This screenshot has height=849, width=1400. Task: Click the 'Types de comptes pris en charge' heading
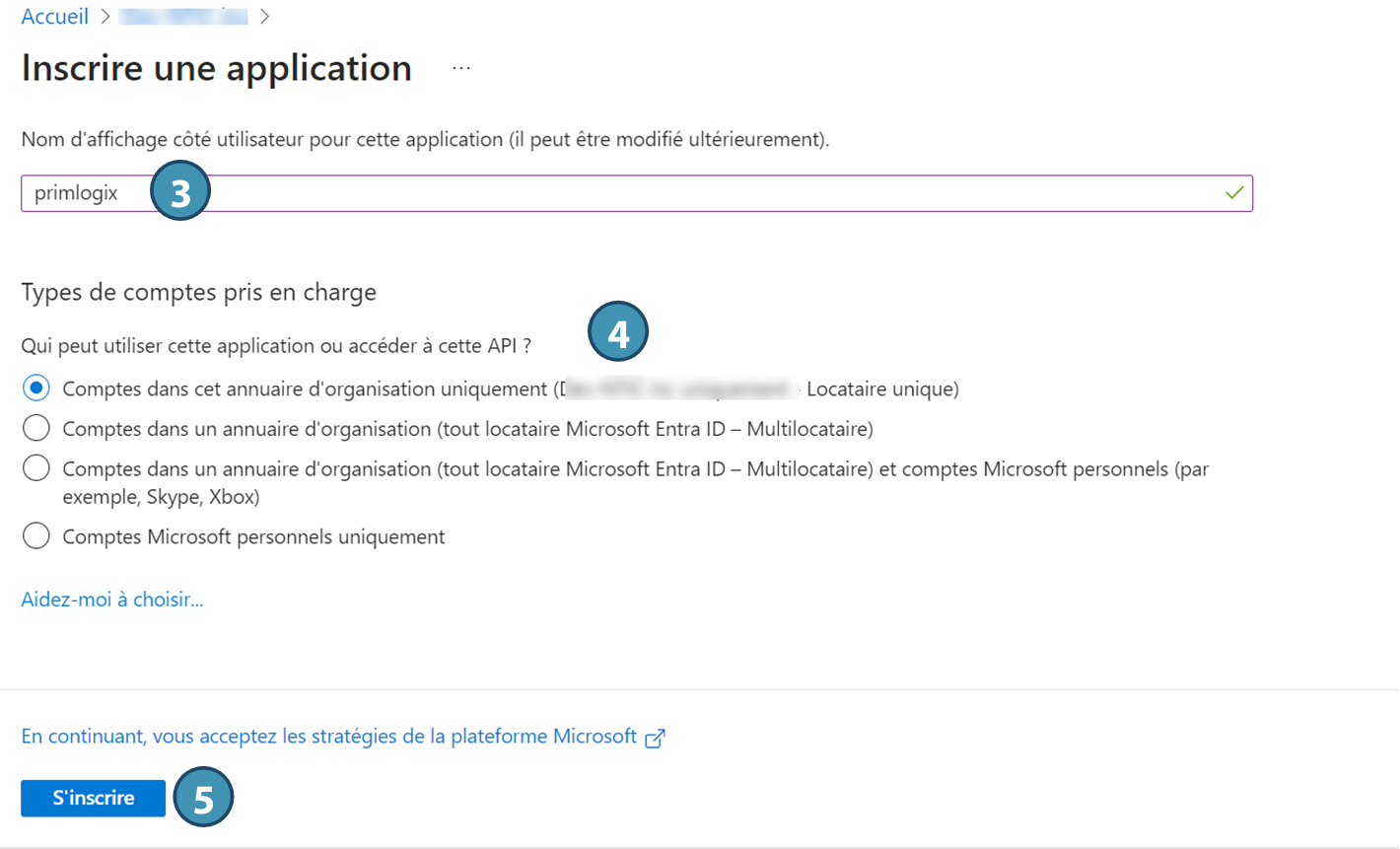click(x=198, y=292)
